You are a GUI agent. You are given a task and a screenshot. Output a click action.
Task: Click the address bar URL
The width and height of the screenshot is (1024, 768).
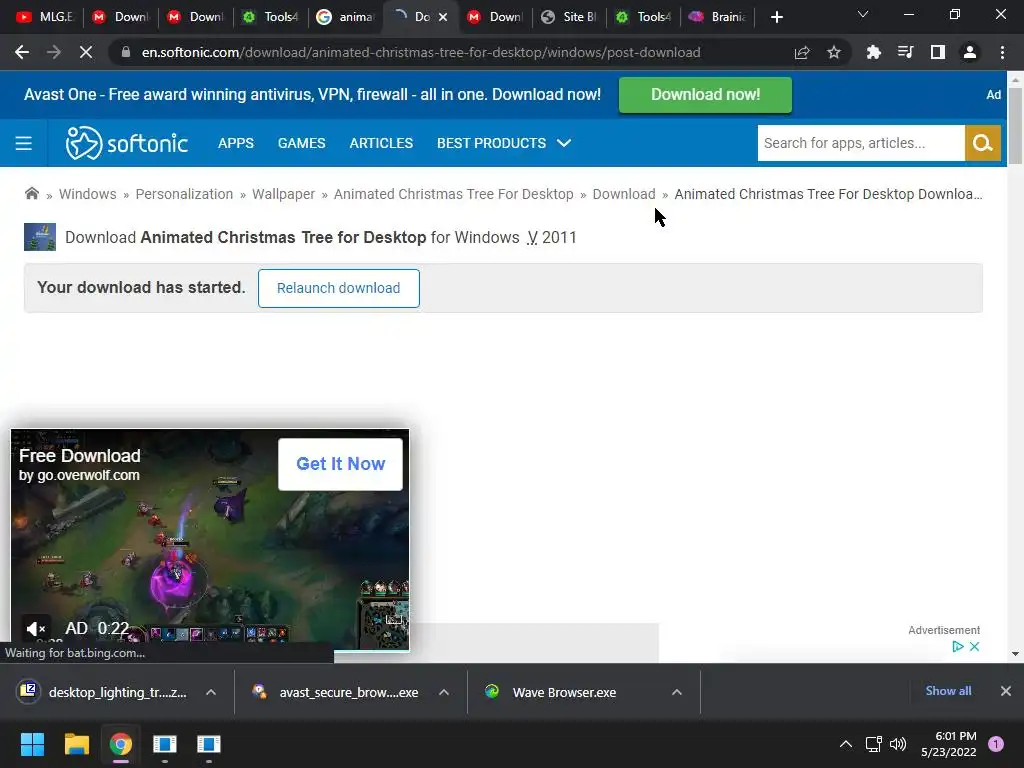[x=421, y=52]
